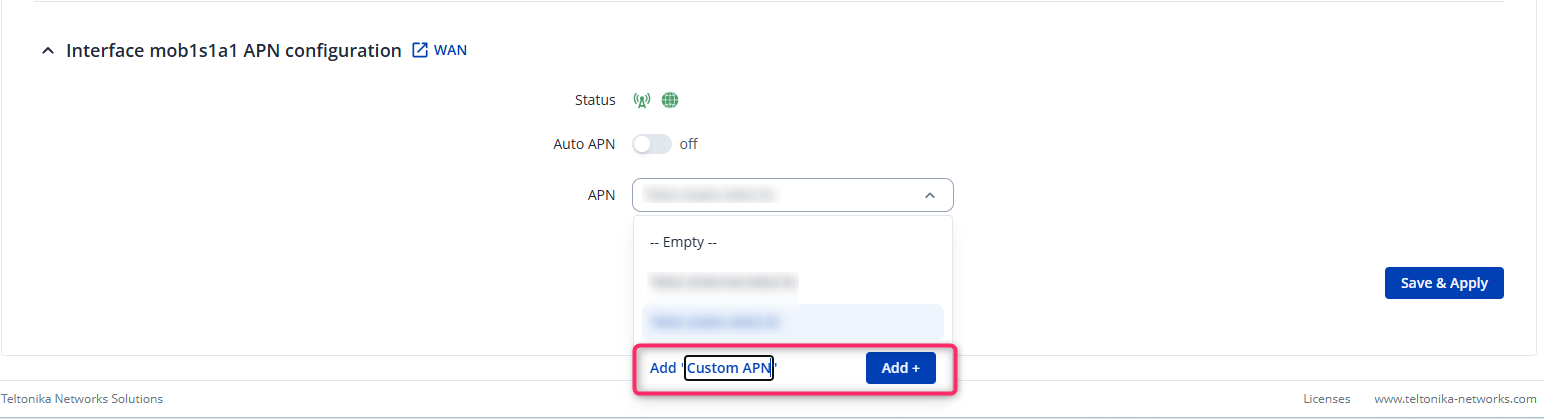Screen dimensions: 1544x419
Task: Click the green globe status icon
Action: coord(670,100)
